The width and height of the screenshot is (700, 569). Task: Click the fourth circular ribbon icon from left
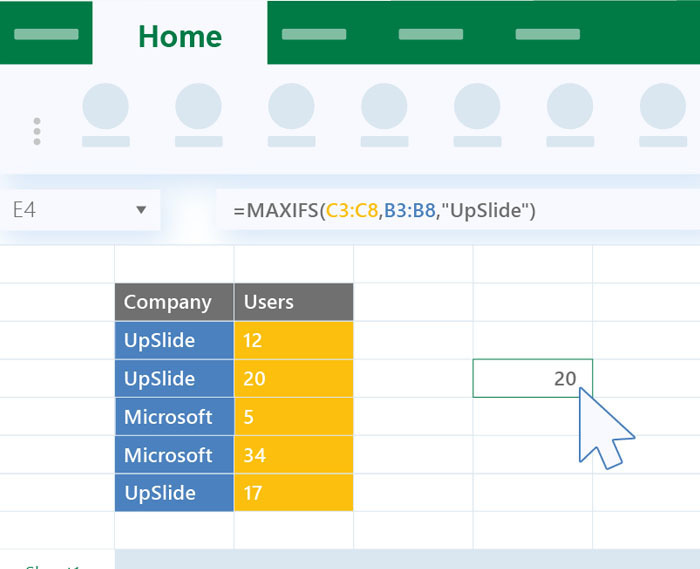tap(384, 108)
